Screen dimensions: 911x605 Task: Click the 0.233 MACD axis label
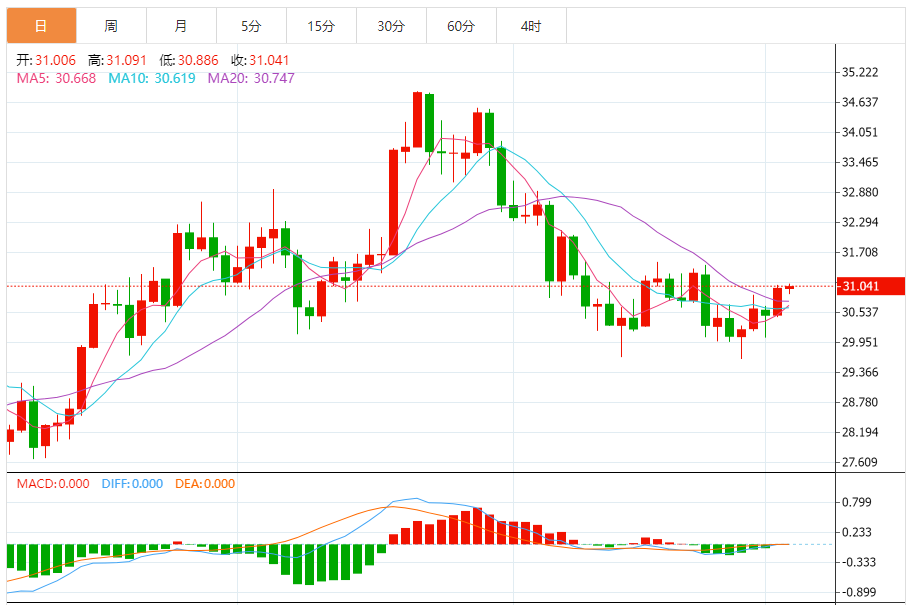857,532
